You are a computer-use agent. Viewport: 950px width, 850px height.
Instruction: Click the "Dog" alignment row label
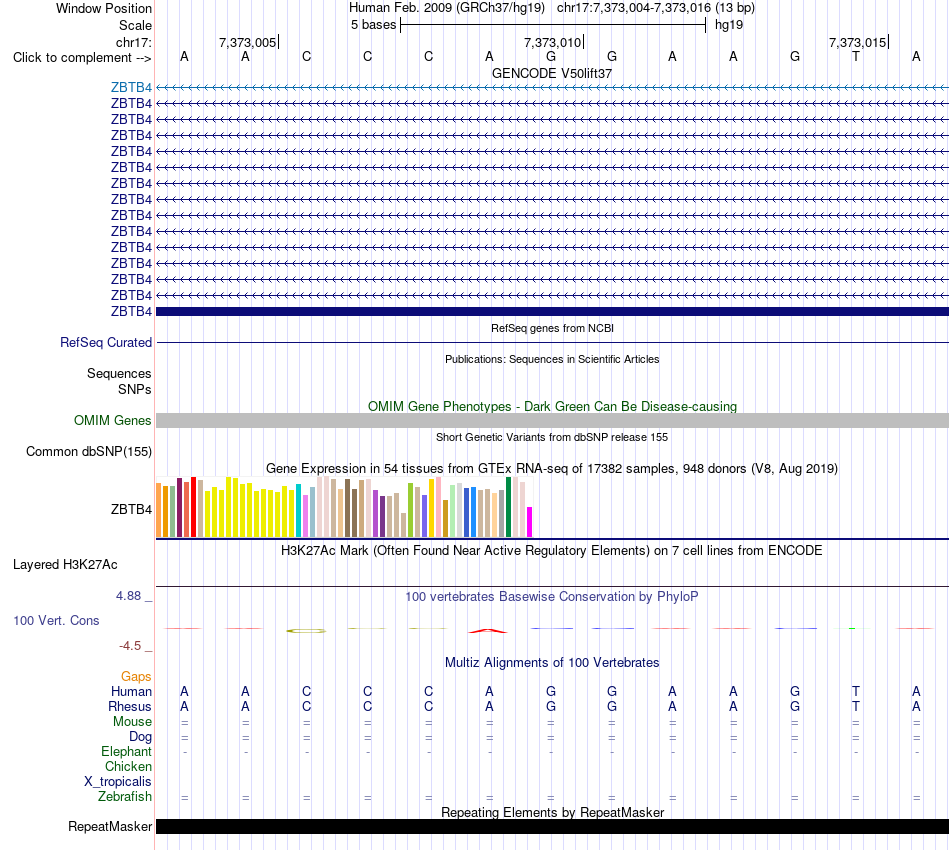(140, 737)
